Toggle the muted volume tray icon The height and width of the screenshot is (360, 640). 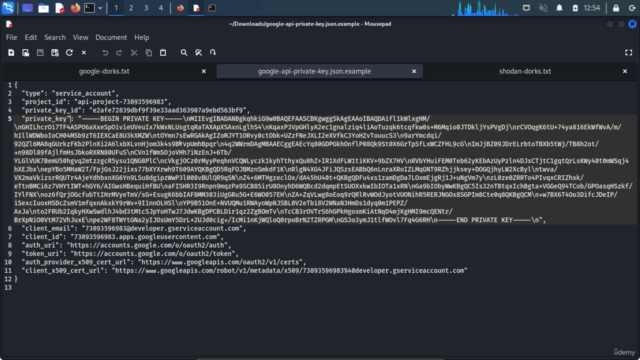click(543, 8)
